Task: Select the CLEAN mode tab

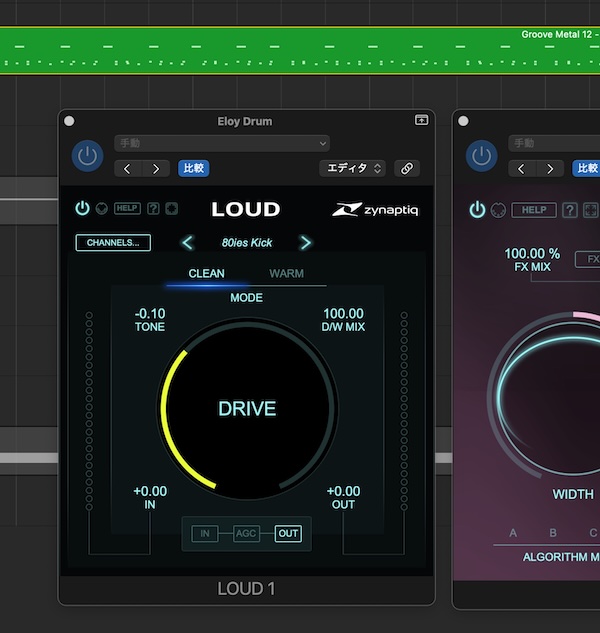Action: [206, 273]
